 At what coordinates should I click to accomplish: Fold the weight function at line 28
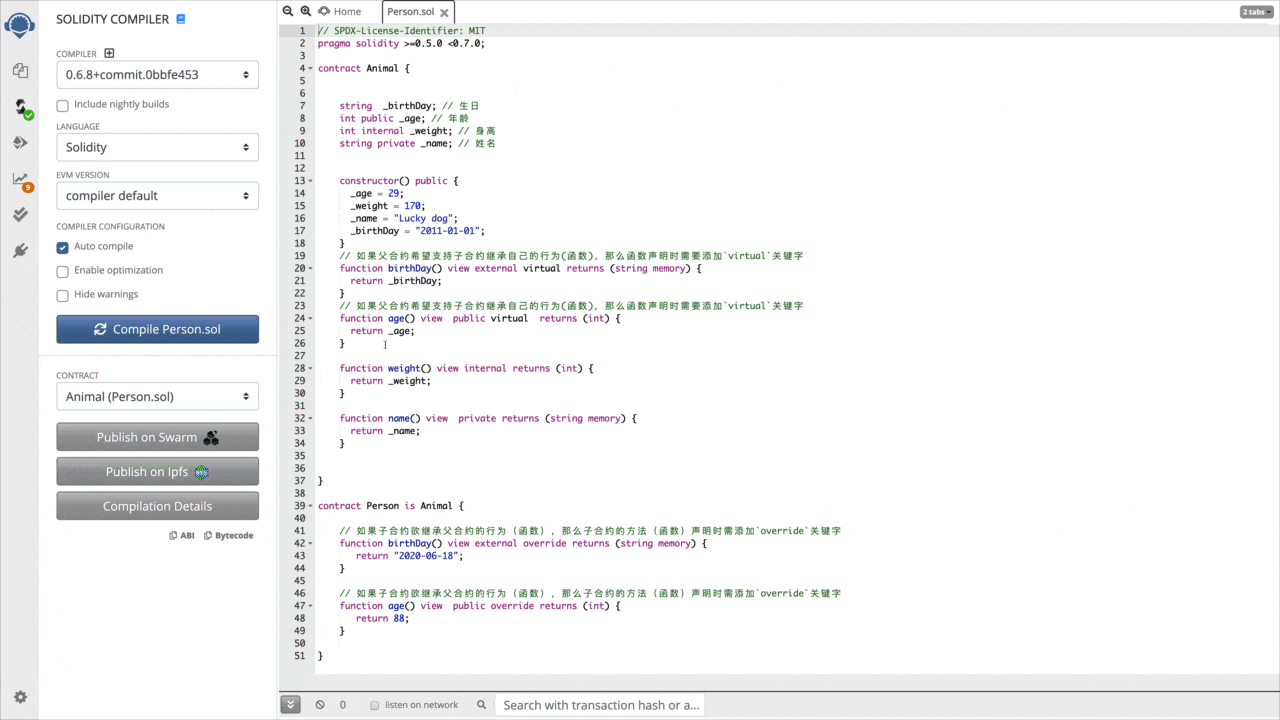[311, 368]
